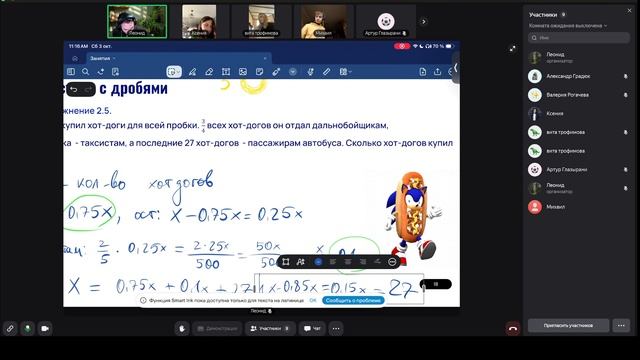Image resolution: width=640 pixels, height=360 pixels.
Task: Click the bookmark page icon in notes toolbar
Action: [x=116, y=72]
